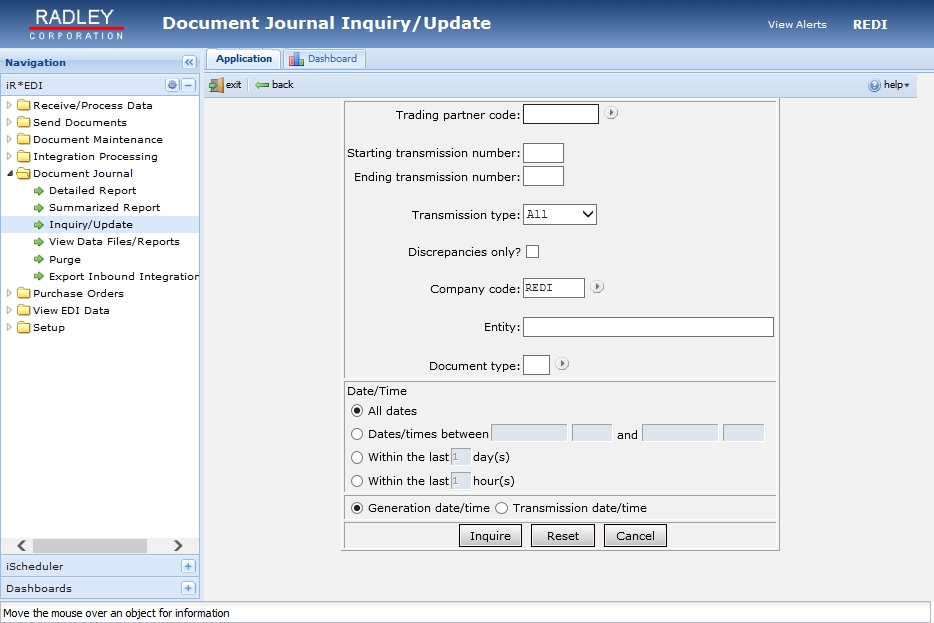Click the Inquire button
The height and width of the screenshot is (623, 934).
pos(489,535)
